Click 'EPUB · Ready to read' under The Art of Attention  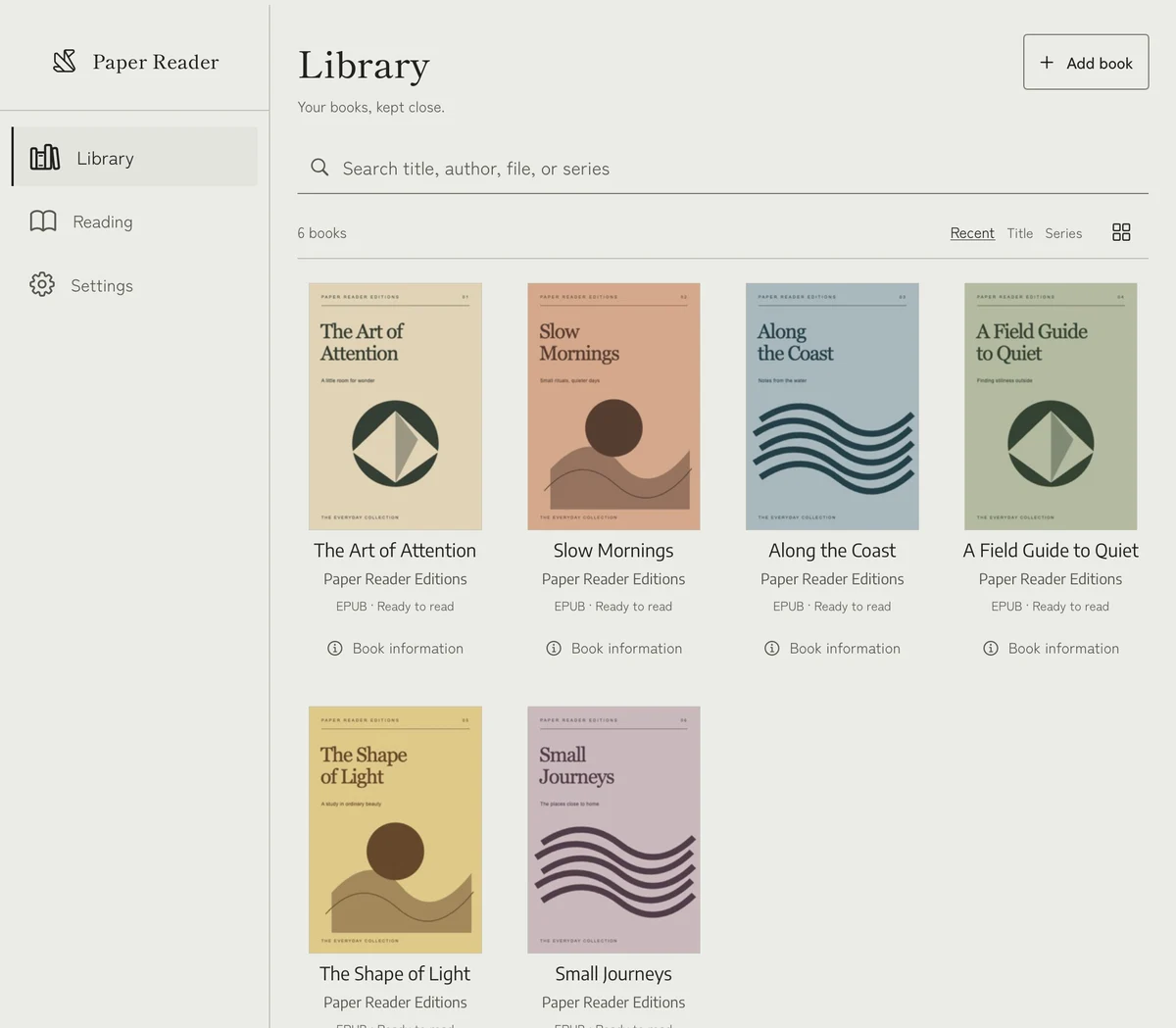(x=395, y=607)
